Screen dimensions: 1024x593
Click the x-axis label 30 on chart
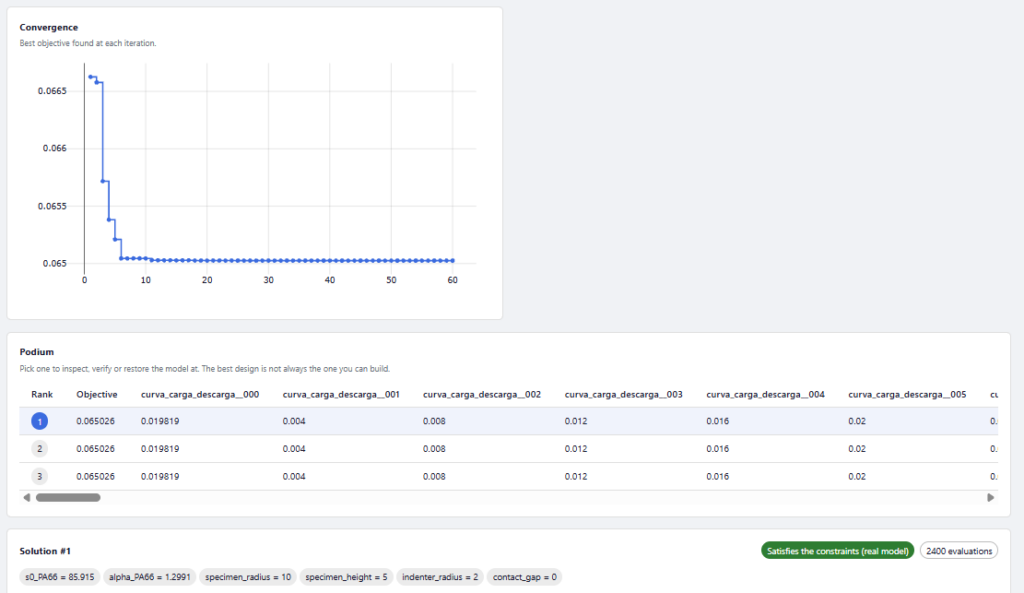[x=268, y=280]
